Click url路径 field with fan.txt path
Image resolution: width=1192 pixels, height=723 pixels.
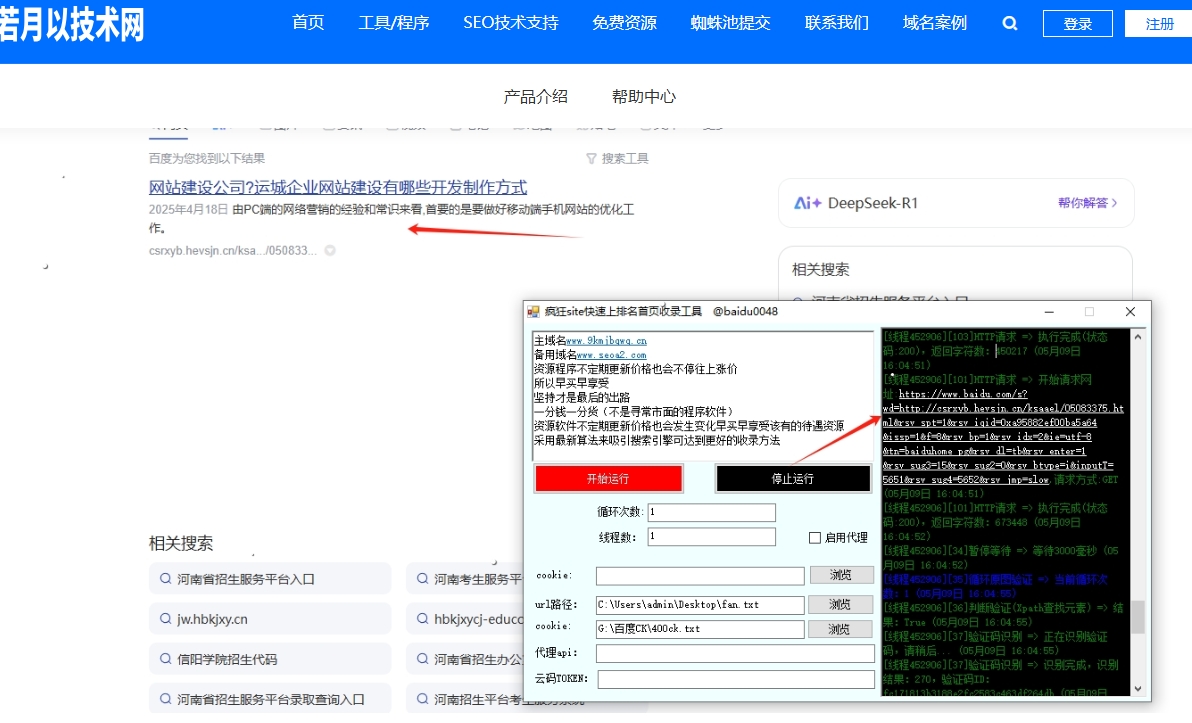pos(700,605)
